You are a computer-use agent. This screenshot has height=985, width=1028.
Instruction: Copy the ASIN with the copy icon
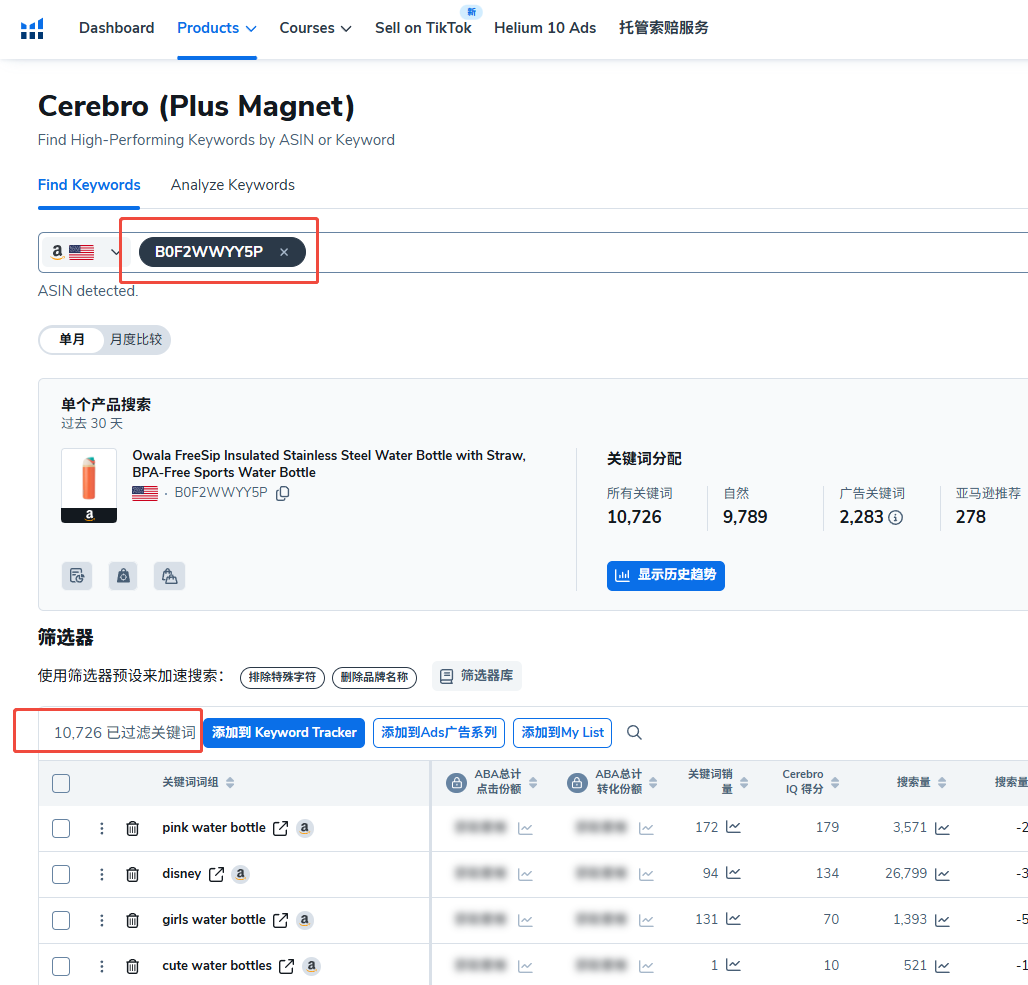283,493
